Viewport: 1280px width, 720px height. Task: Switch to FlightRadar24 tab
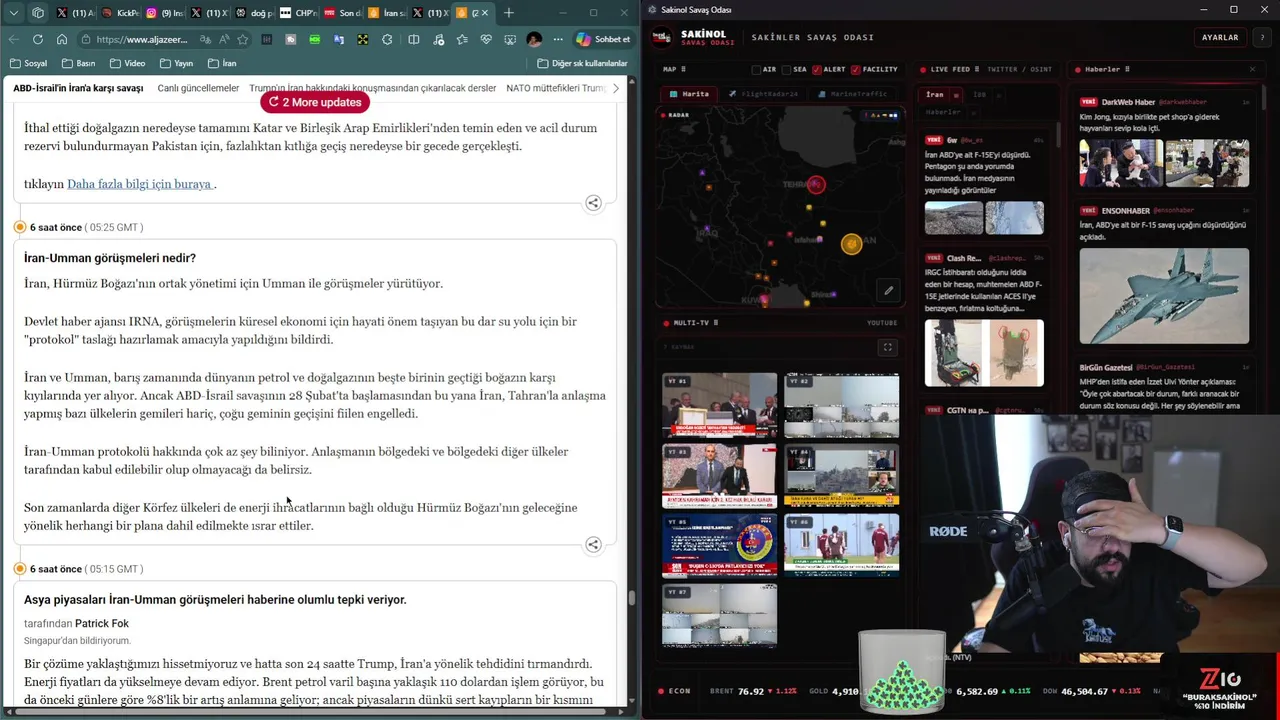(763, 94)
